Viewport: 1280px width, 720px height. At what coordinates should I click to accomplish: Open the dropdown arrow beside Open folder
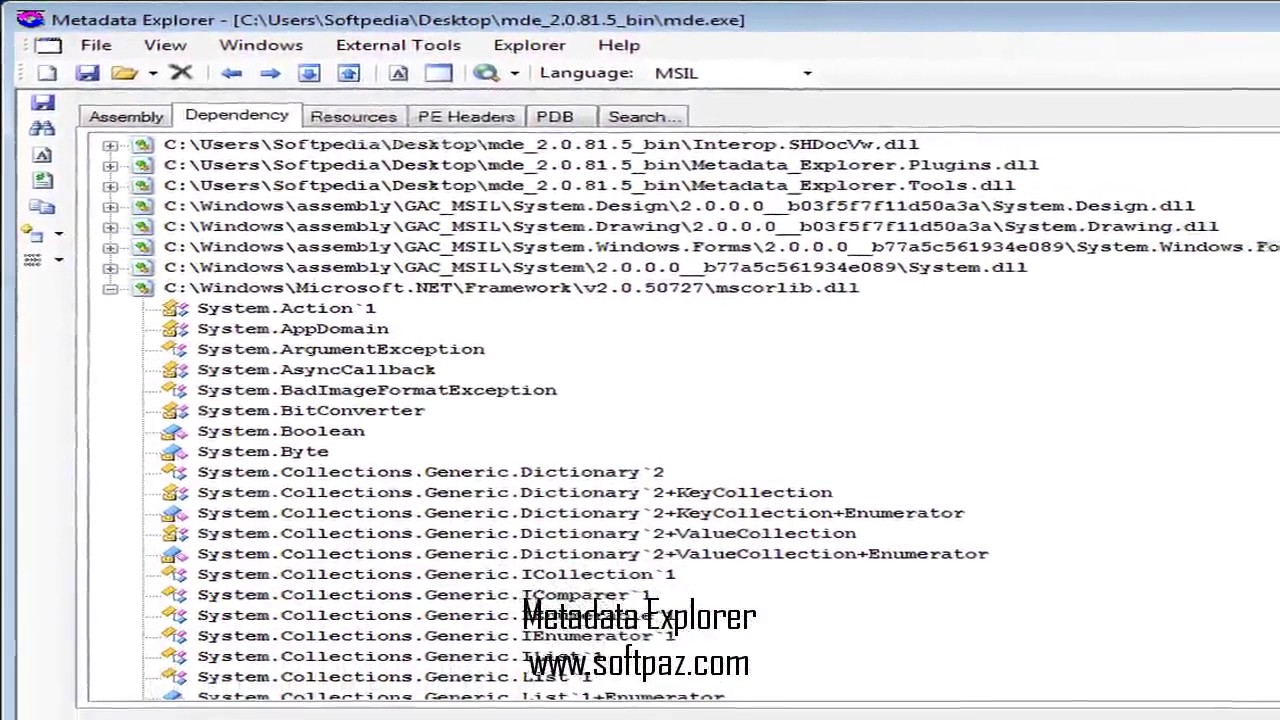tap(153, 73)
